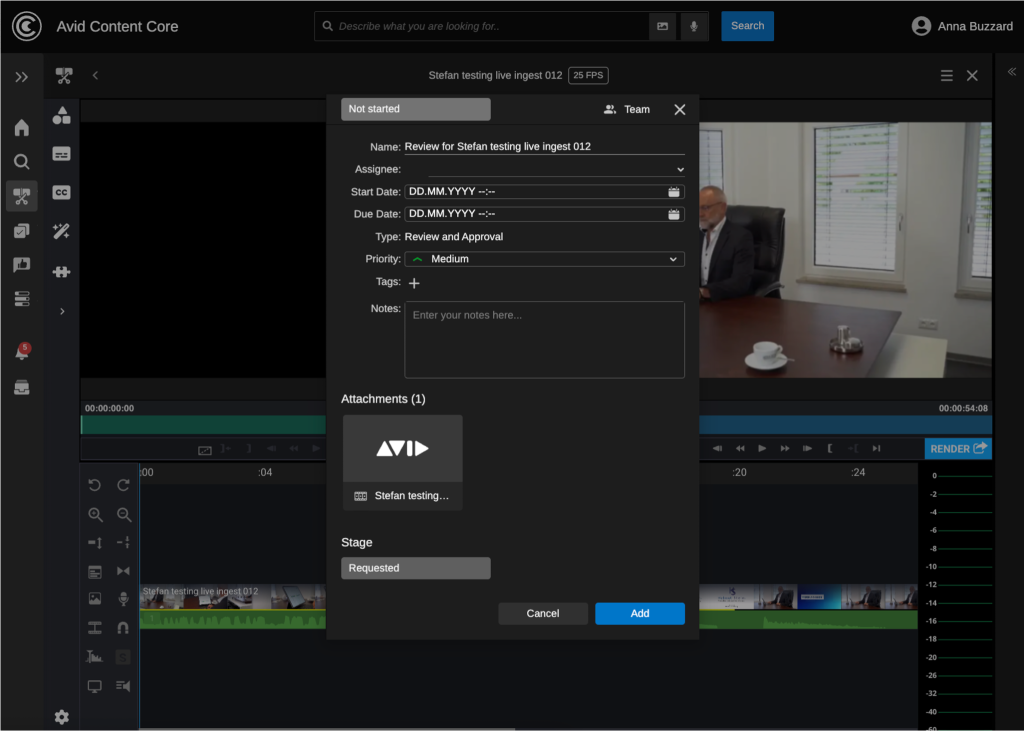
Task: Open the 'Not started' status dropdown
Action: pyautogui.click(x=415, y=109)
